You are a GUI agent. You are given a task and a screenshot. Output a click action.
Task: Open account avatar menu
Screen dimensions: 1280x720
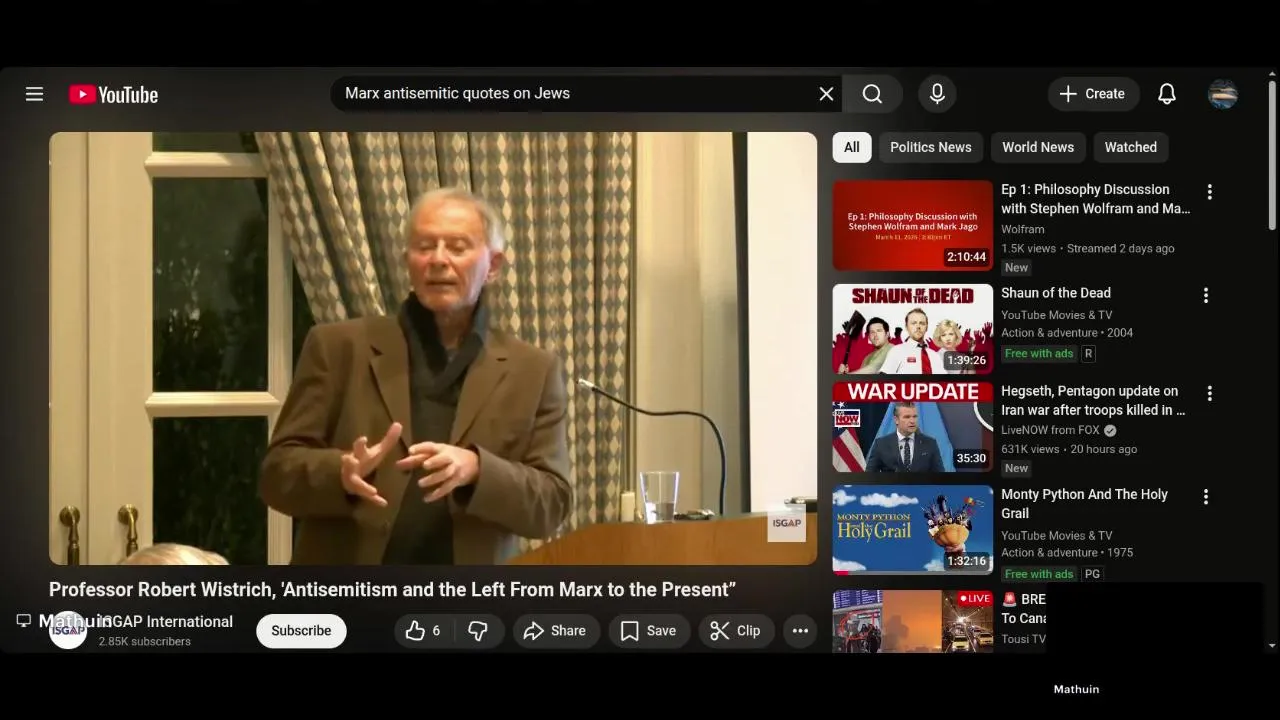(x=1223, y=94)
